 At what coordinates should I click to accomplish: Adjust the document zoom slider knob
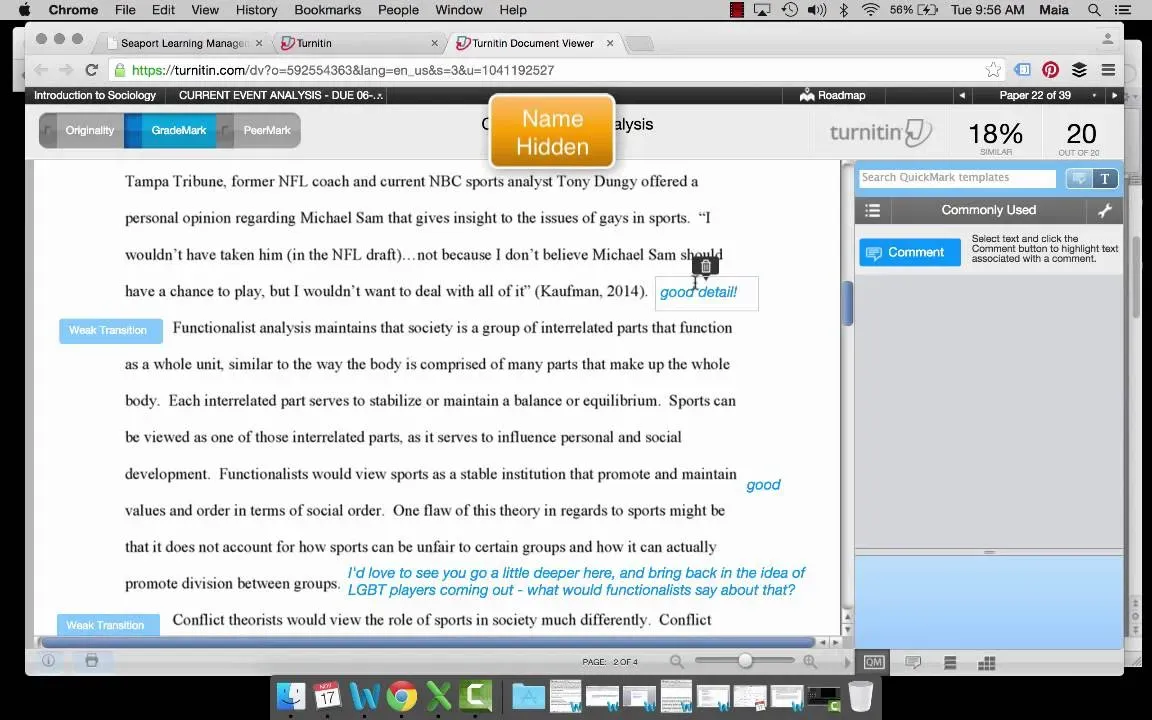point(745,661)
